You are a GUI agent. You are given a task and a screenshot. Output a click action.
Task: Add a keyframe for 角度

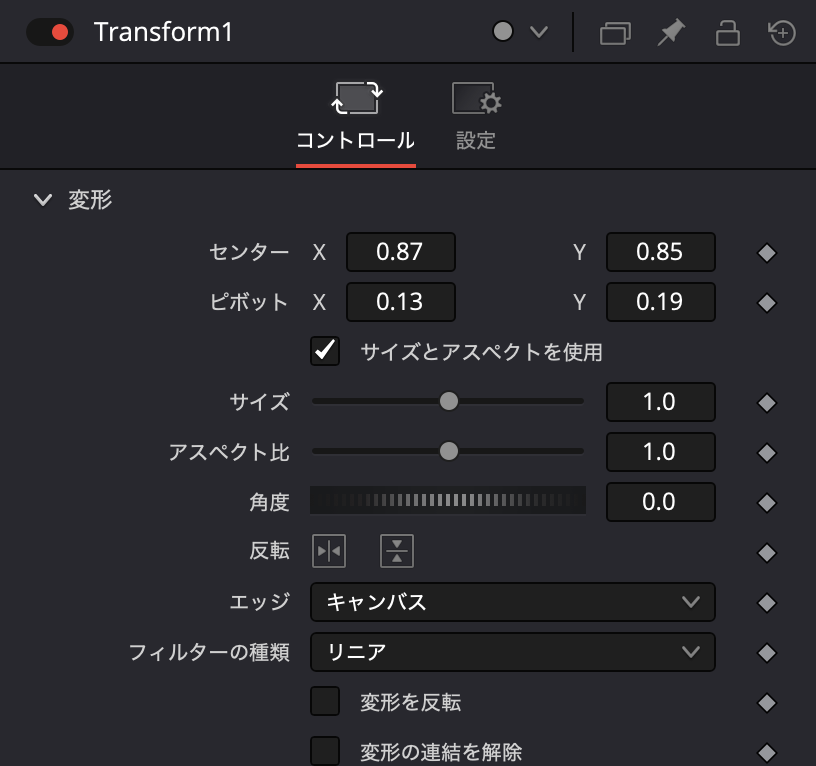coord(767,502)
